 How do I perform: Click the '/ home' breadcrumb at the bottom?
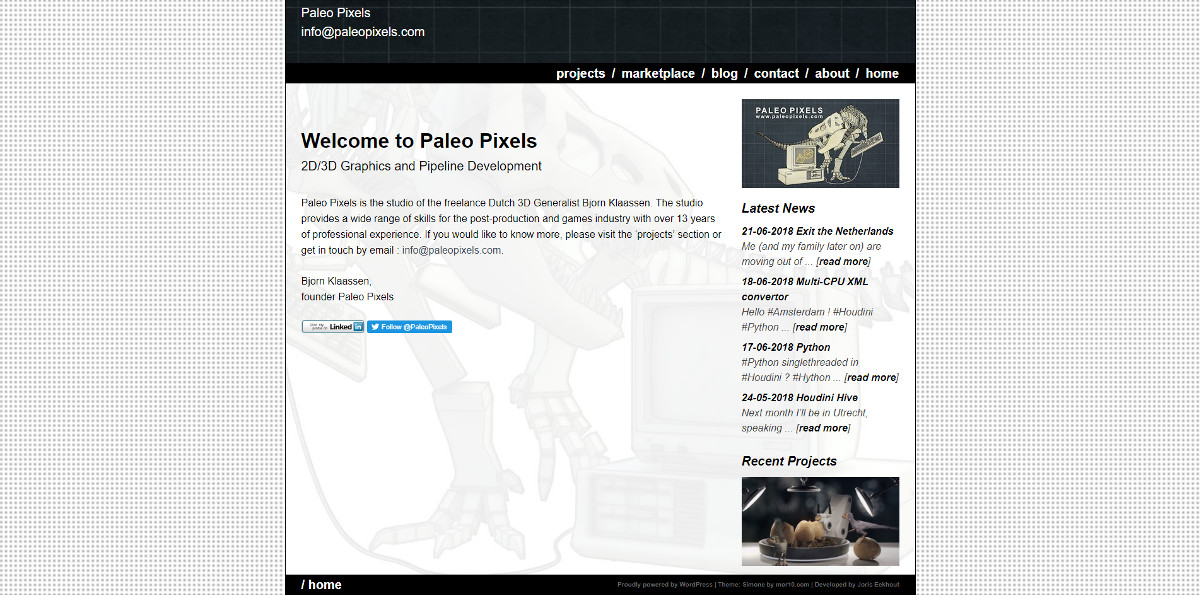click(320, 584)
